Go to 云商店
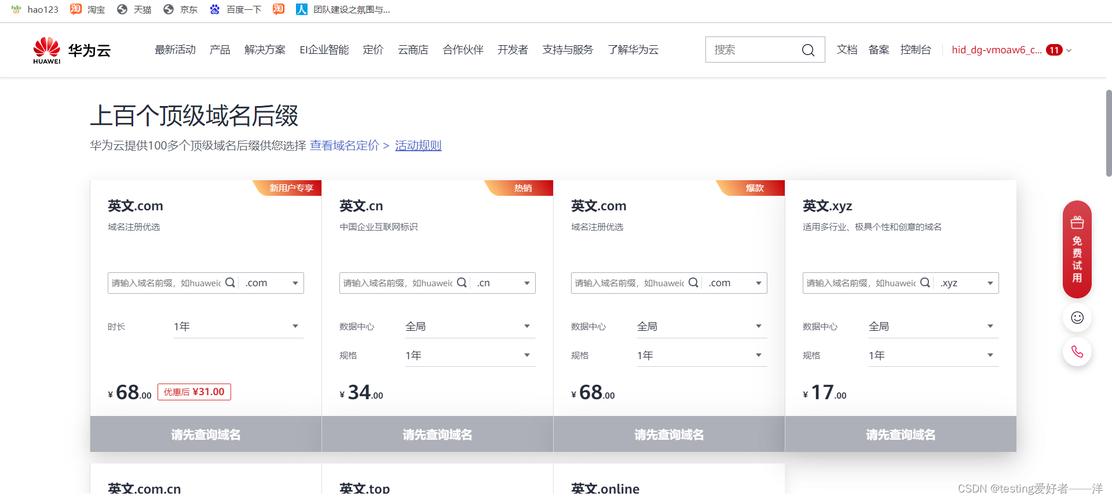The height and width of the screenshot is (500, 1112). 413,50
